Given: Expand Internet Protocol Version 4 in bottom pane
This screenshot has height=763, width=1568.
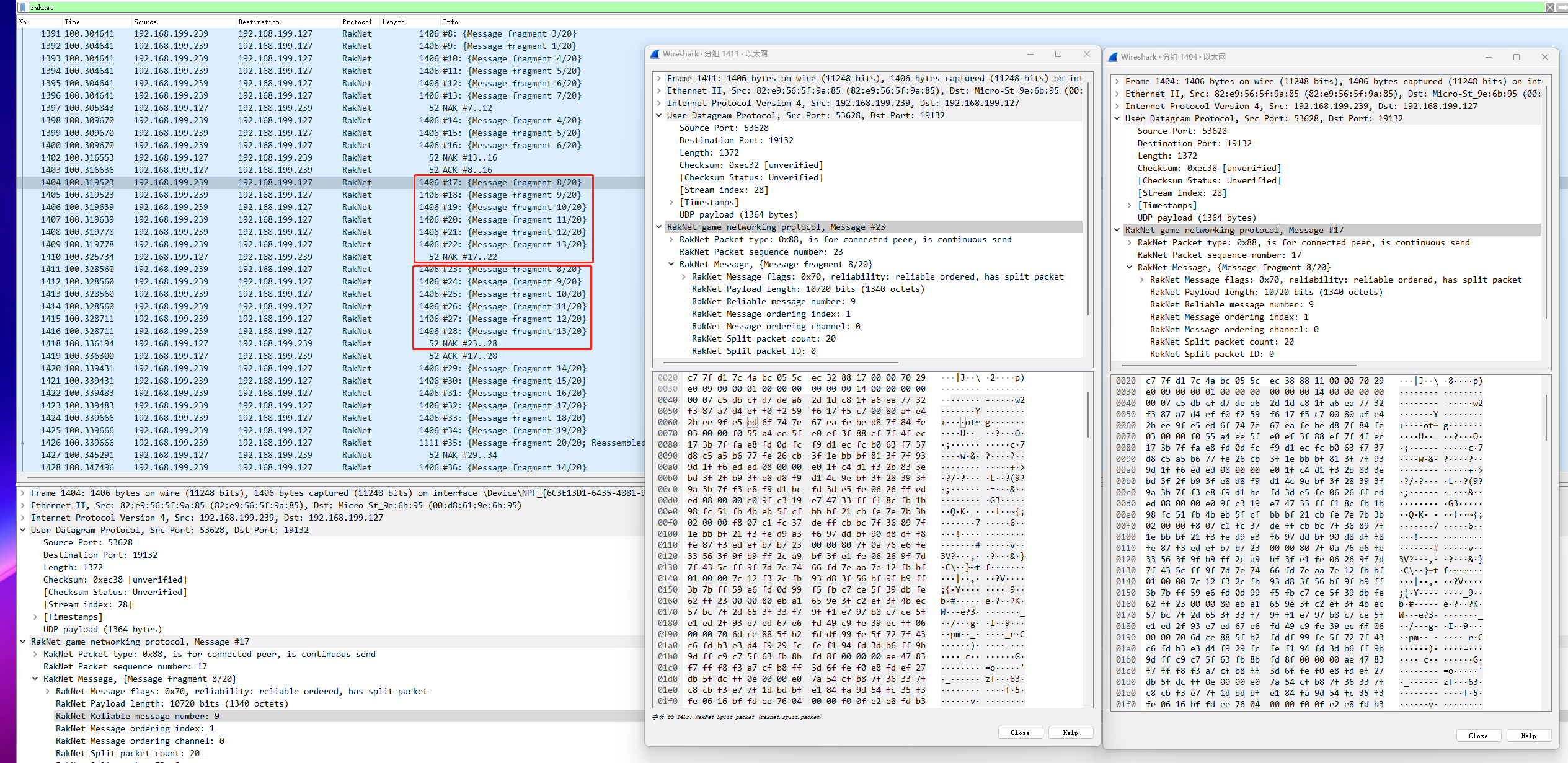Looking at the screenshot, I should [x=22, y=518].
